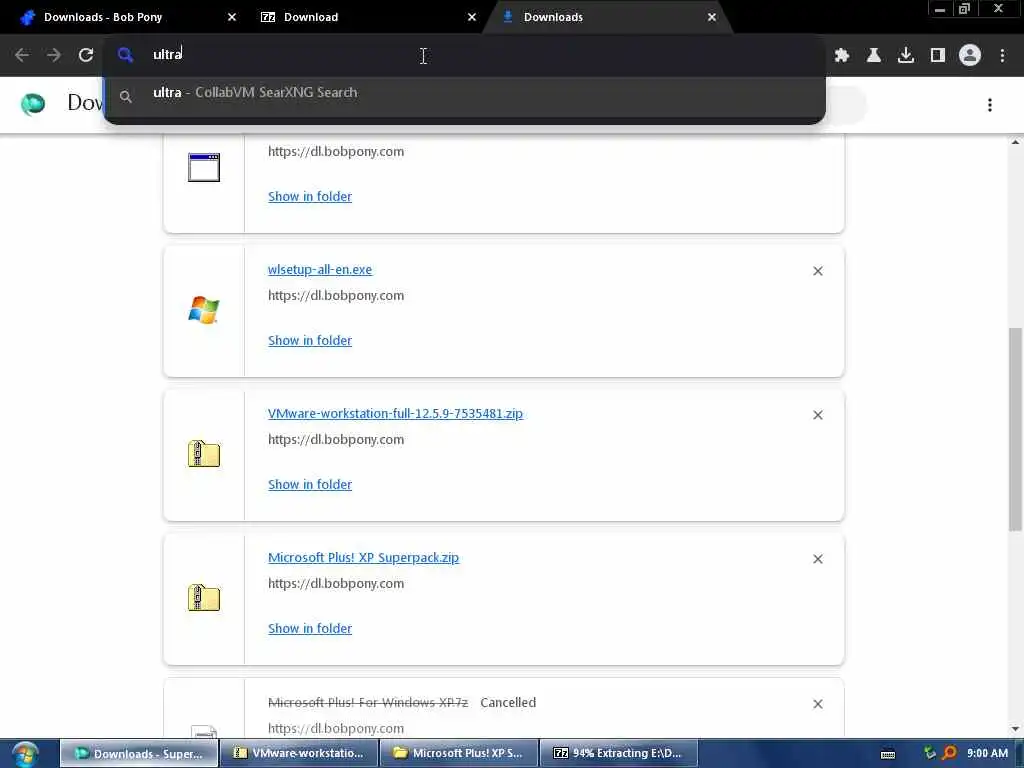Open the VMware-workstation-full-12.5.9-7535481.zip link
This screenshot has height=768, width=1024.
tap(395, 413)
